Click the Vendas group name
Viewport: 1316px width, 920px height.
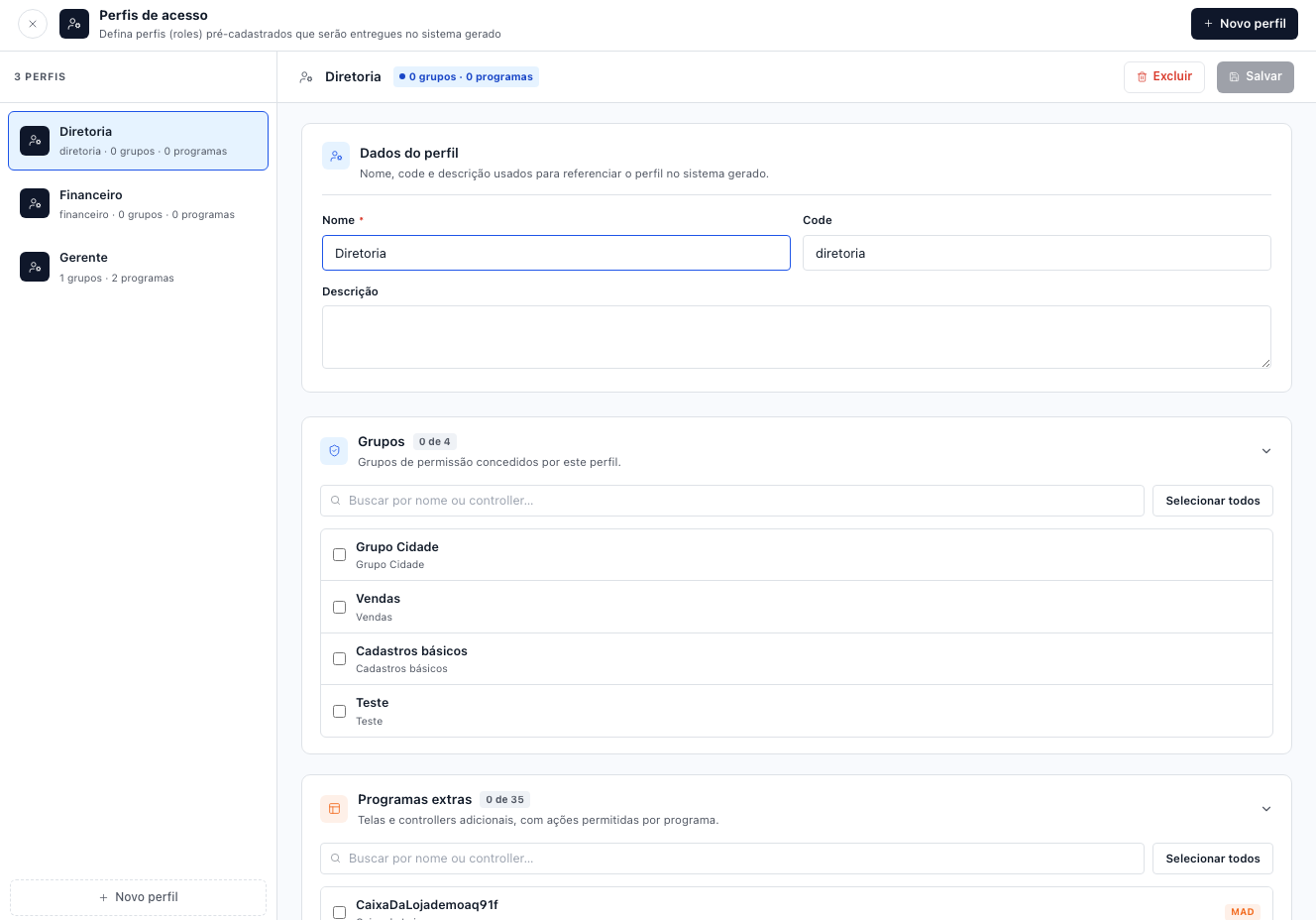click(x=379, y=599)
